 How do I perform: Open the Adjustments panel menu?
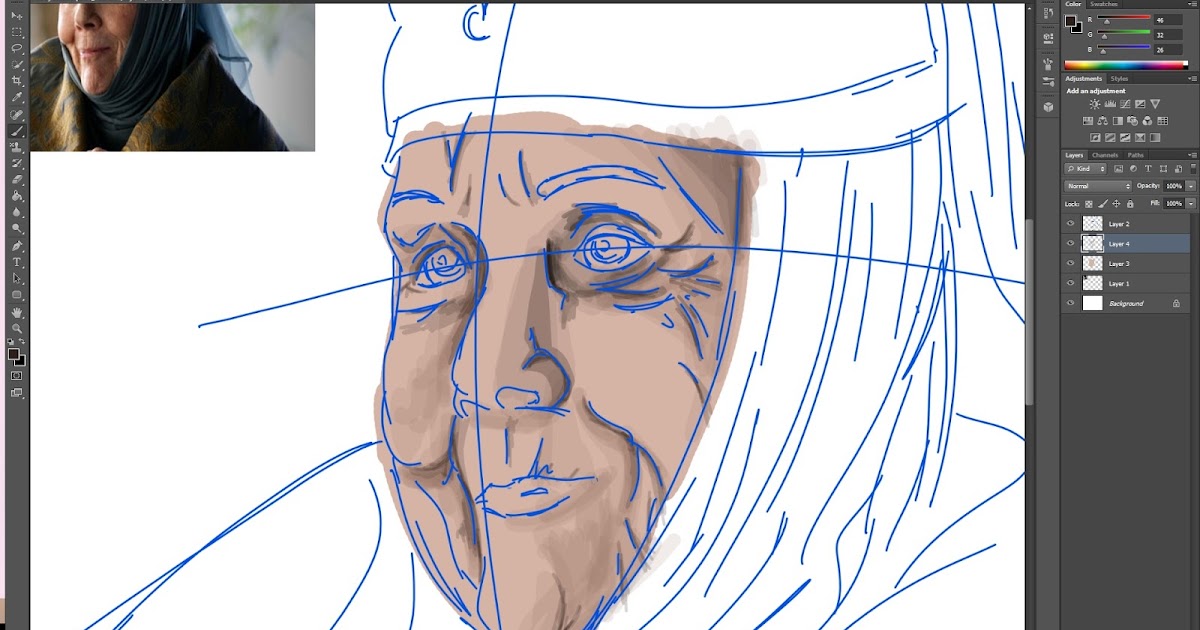(1192, 78)
